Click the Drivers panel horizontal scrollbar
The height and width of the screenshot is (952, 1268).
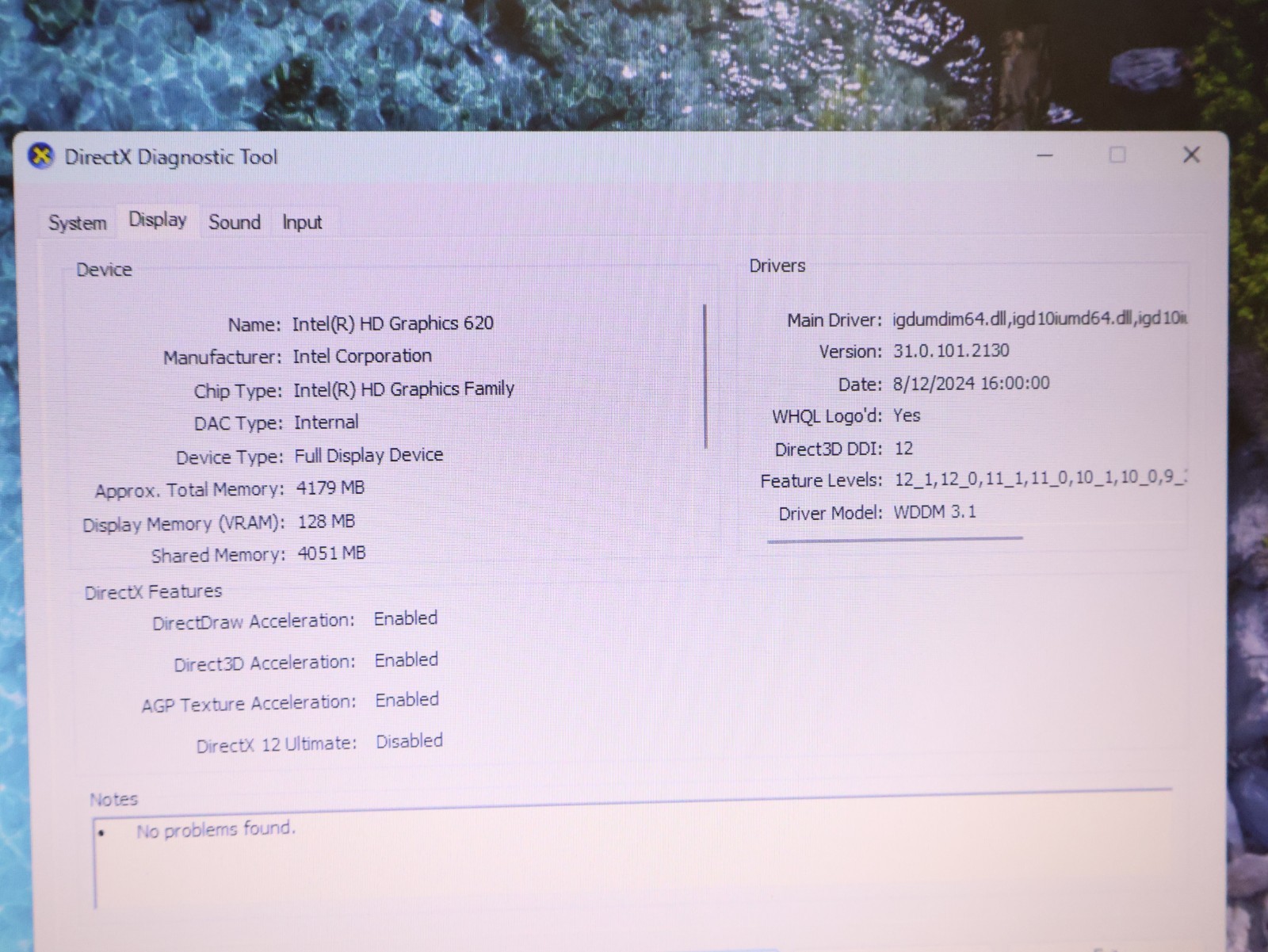point(895,540)
